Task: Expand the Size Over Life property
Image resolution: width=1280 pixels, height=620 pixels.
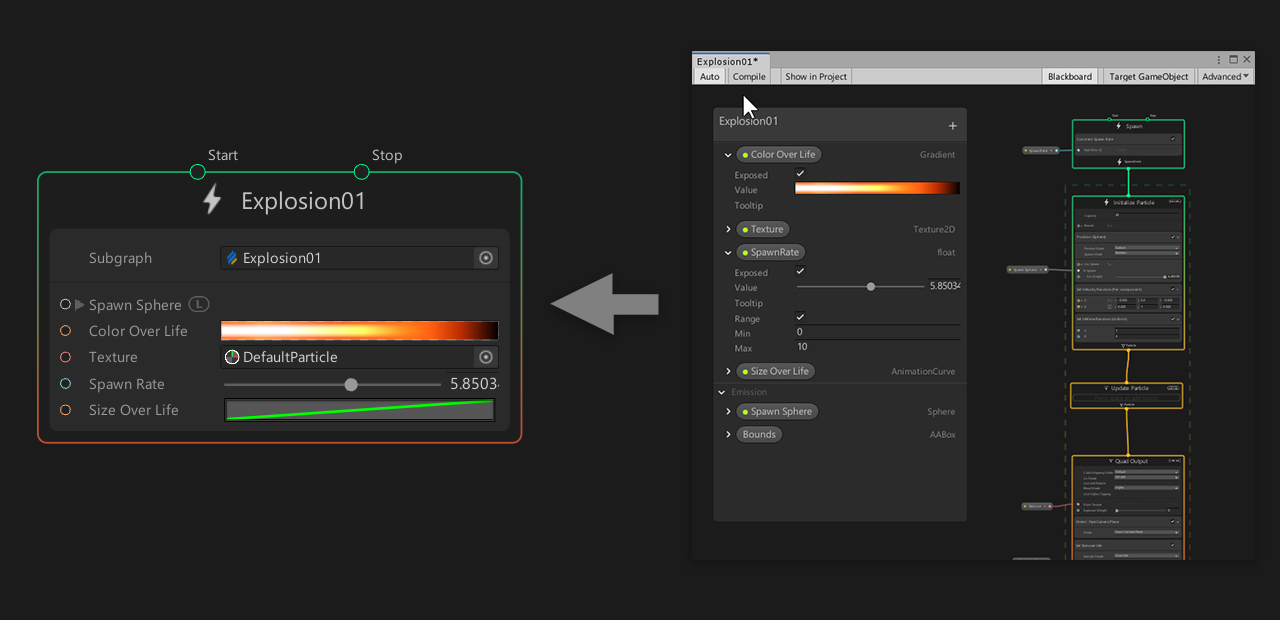Action: (728, 371)
